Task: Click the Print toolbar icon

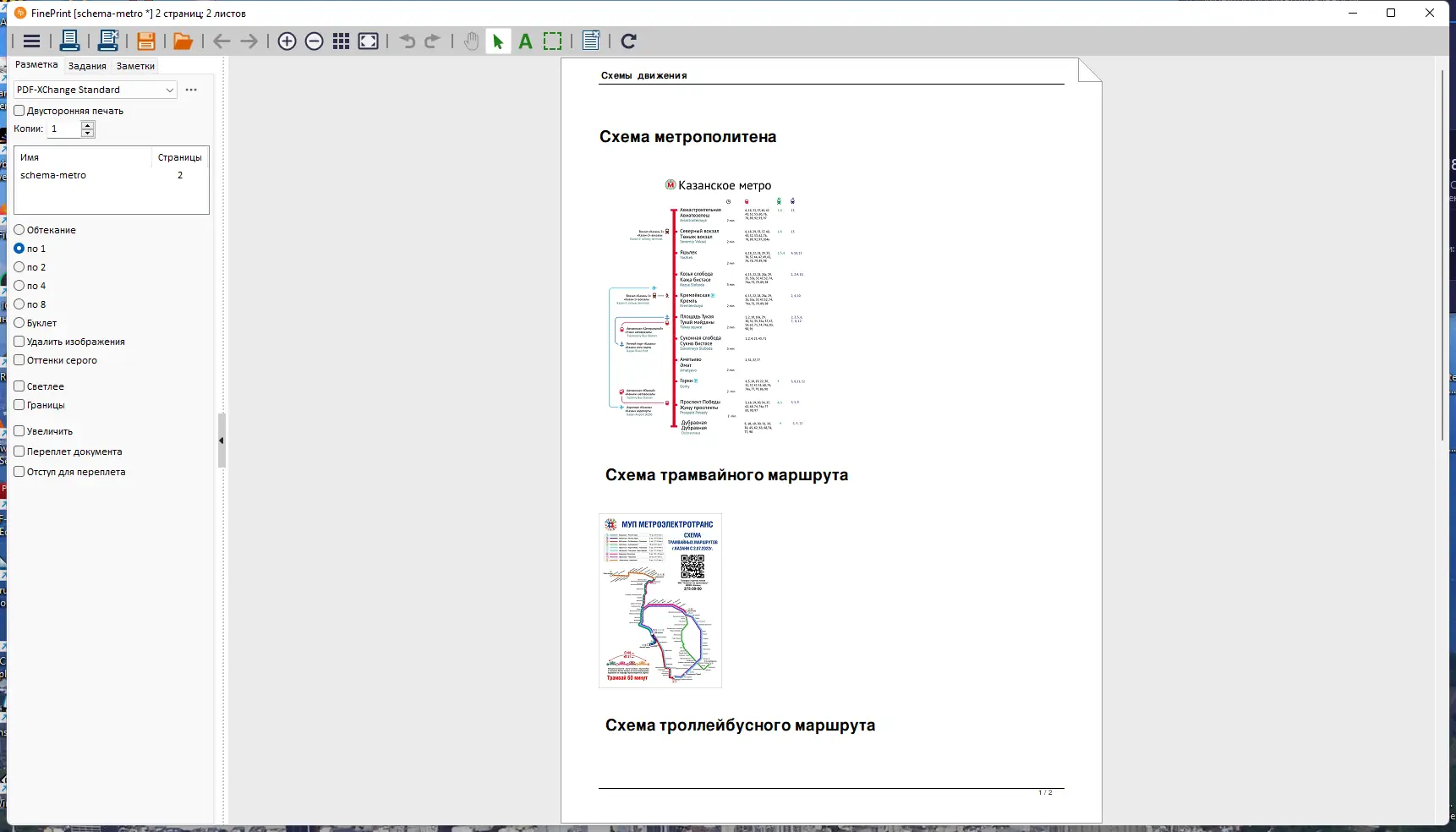Action: pyautogui.click(x=70, y=41)
